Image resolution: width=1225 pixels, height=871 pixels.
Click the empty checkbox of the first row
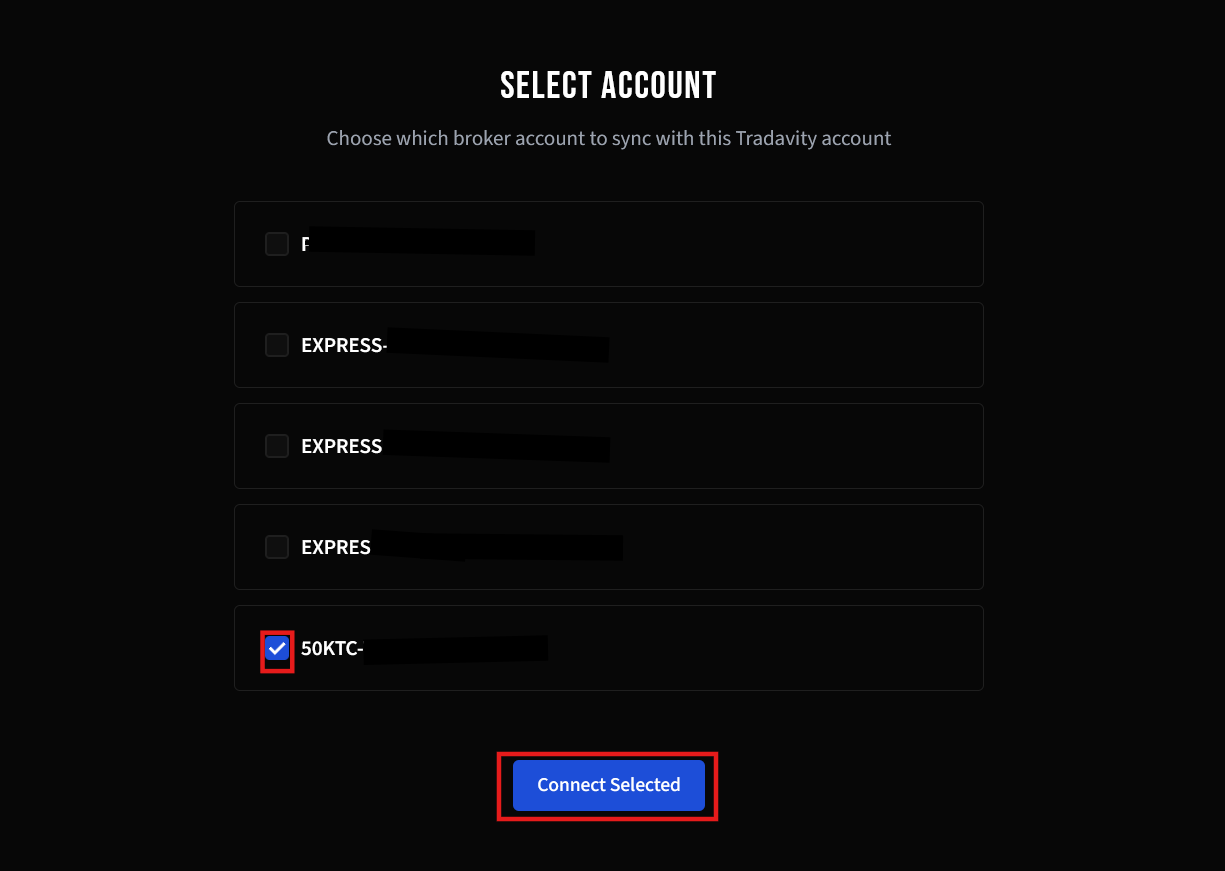(x=277, y=244)
